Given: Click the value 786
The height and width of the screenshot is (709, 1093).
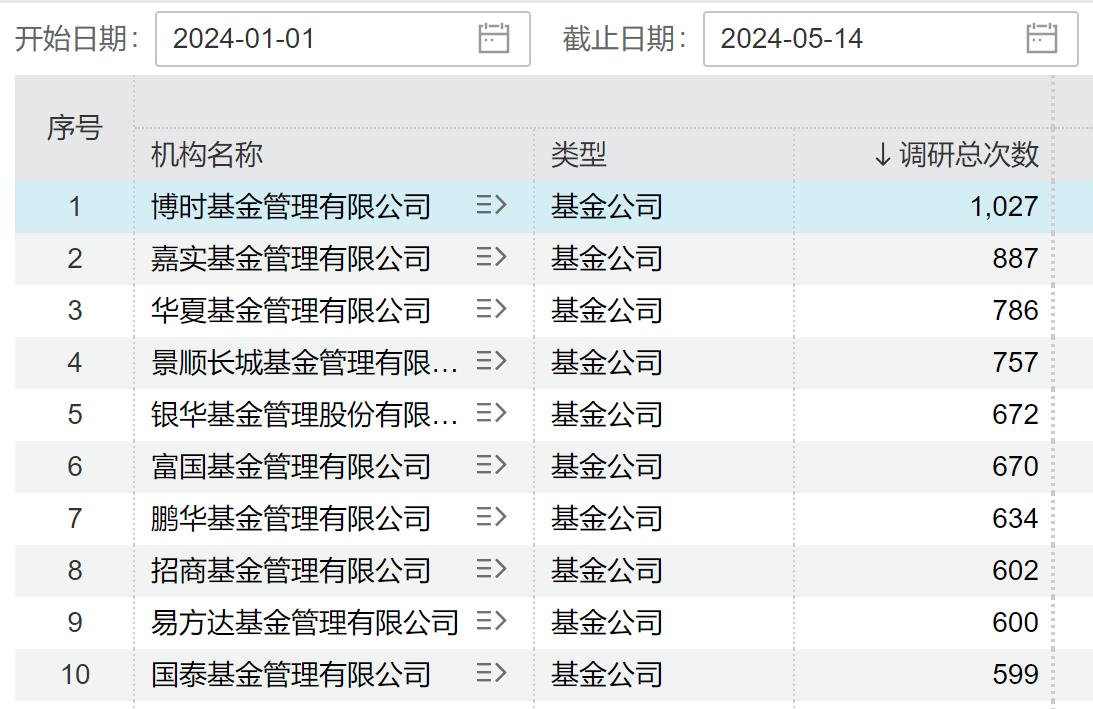Looking at the screenshot, I should tap(1016, 310).
